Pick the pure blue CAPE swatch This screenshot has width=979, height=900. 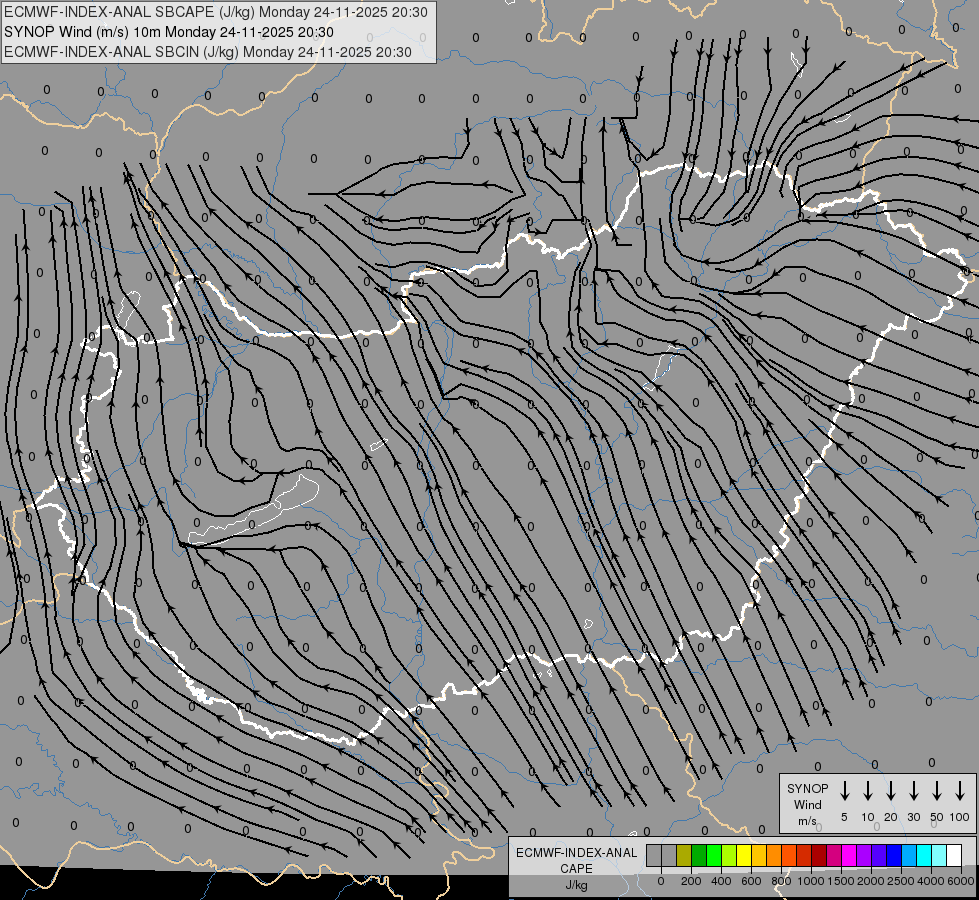893,855
